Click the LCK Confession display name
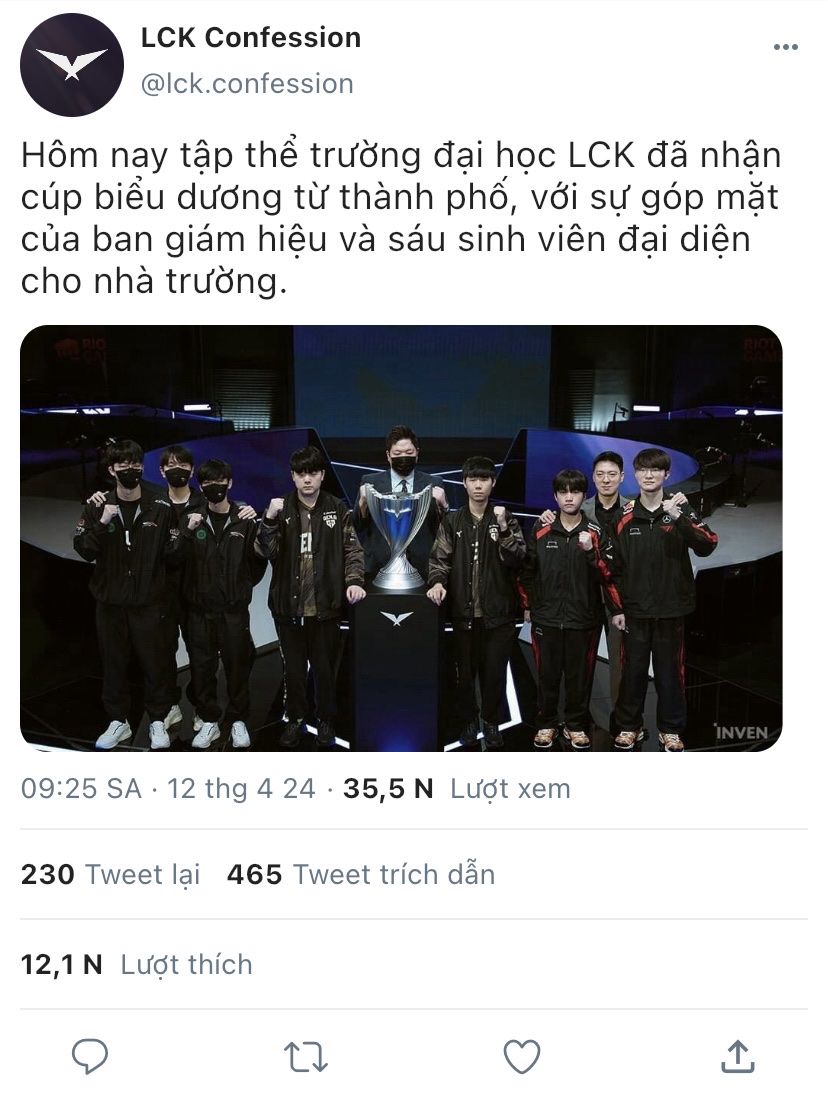This screenshot has width=828, height=1102. 251,38
